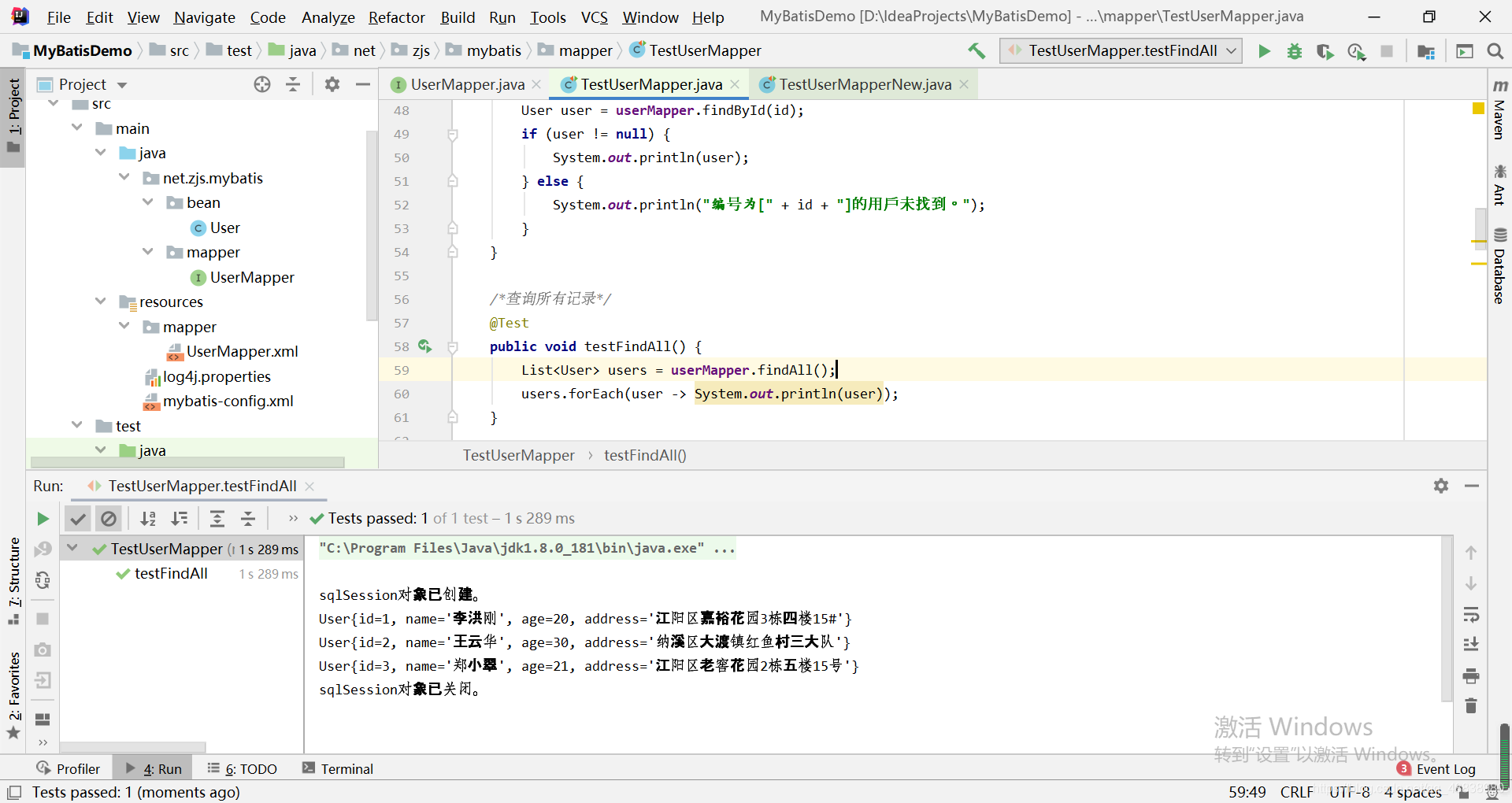Image resolution: width=1512 pixels, height=803 pixels.
Task: Open the Terminal tool window tab
Action: pyautogui.click(x=338, y=769)
